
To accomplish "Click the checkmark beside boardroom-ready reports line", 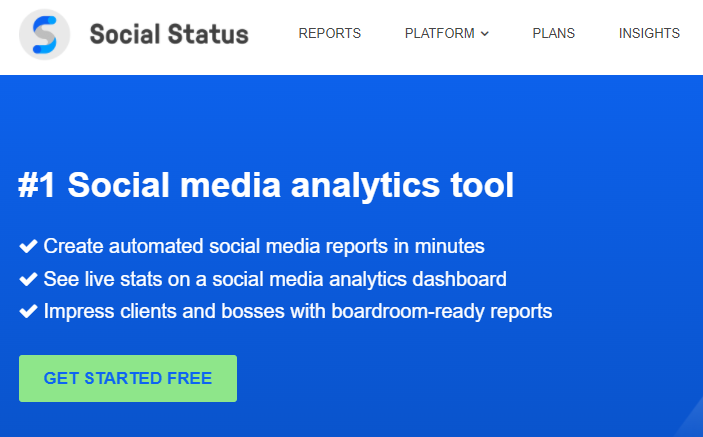I will point(28,312).
